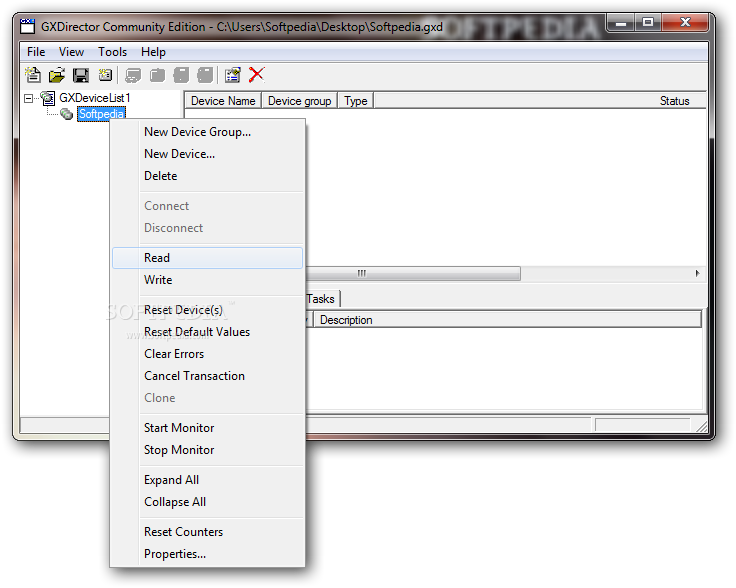Screen dimensions: 736x588
Task: Choose Delete in the context menu
Action: [207, 176]
